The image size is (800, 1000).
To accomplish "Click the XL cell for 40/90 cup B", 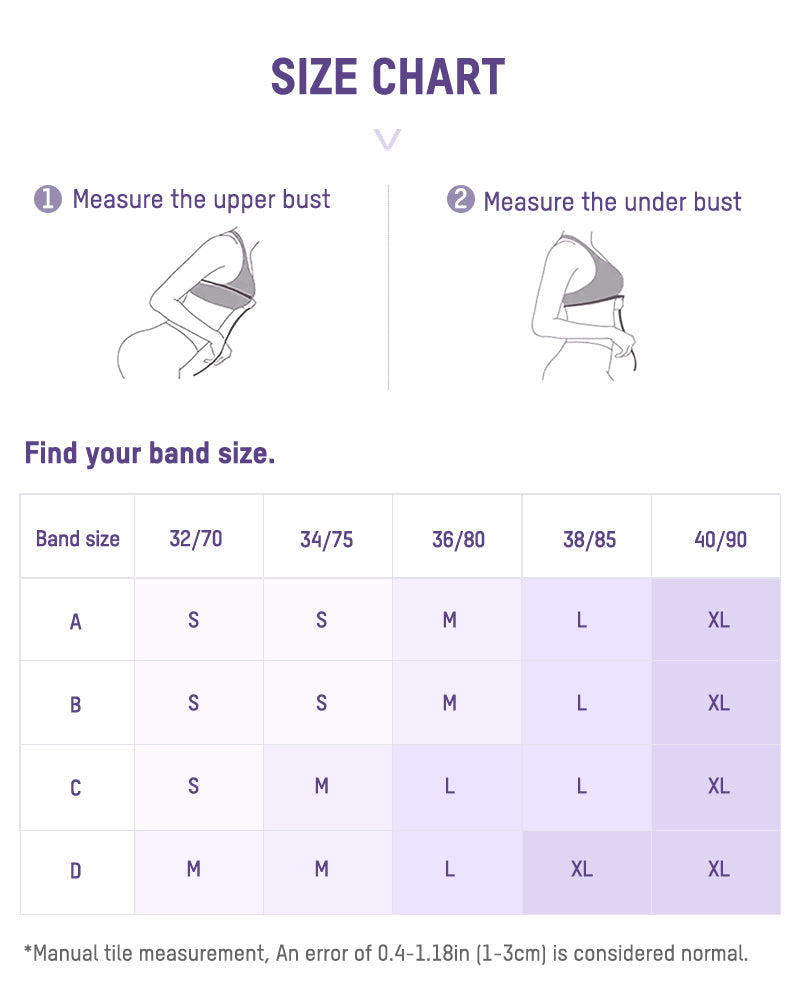I will 718,703.
